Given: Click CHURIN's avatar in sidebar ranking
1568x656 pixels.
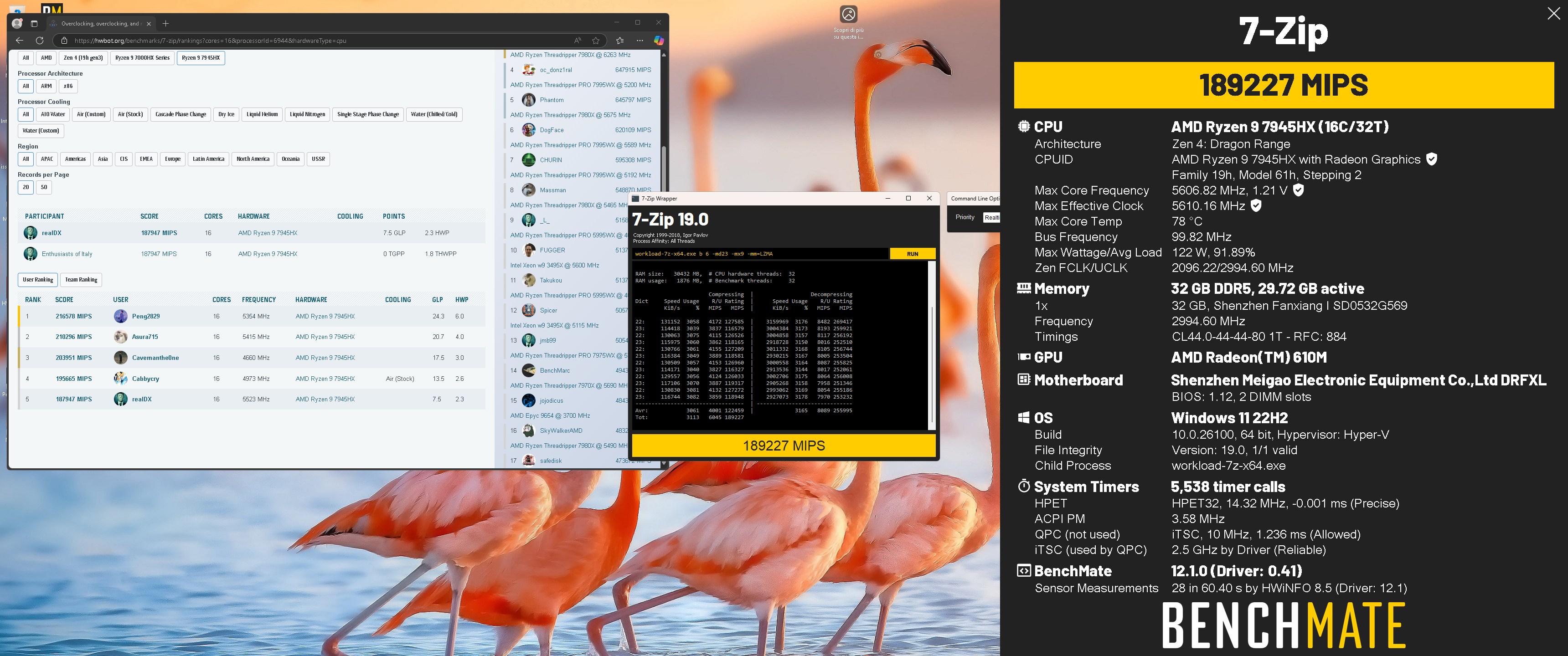Looking at the screenshot, I should coord(528,160).
